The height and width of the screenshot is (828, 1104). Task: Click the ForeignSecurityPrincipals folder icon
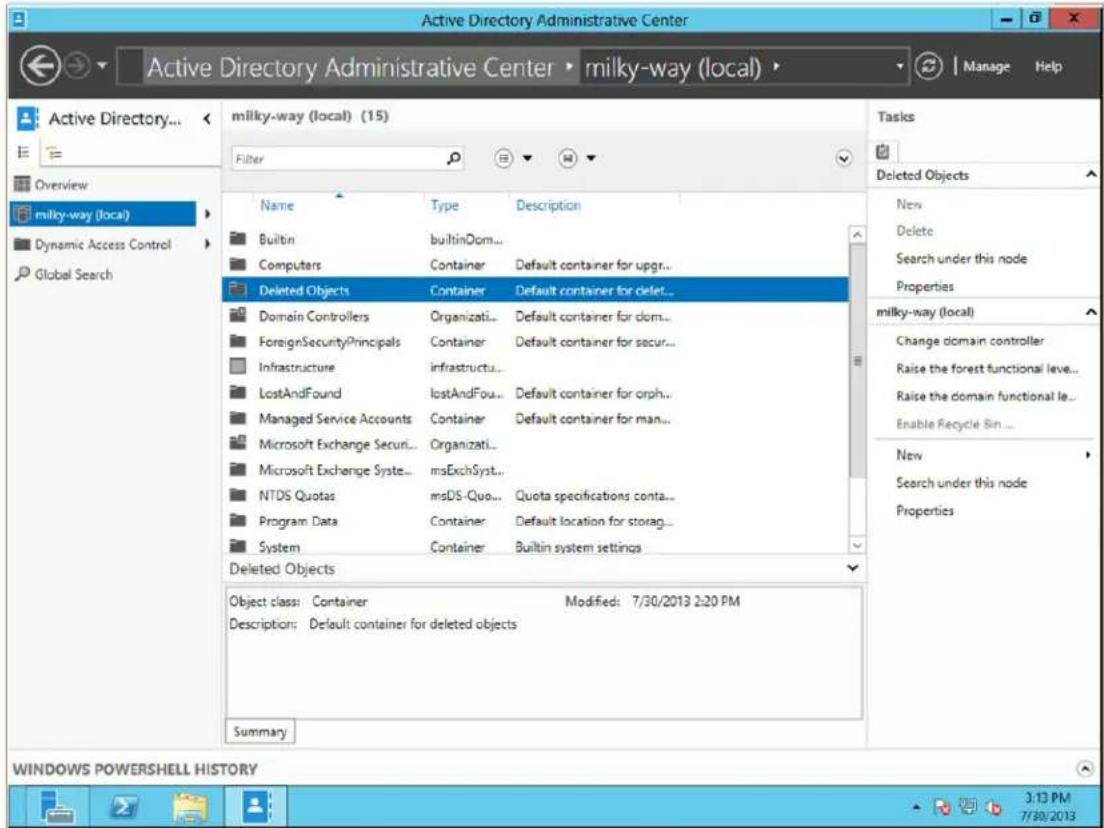click(238, 341)
